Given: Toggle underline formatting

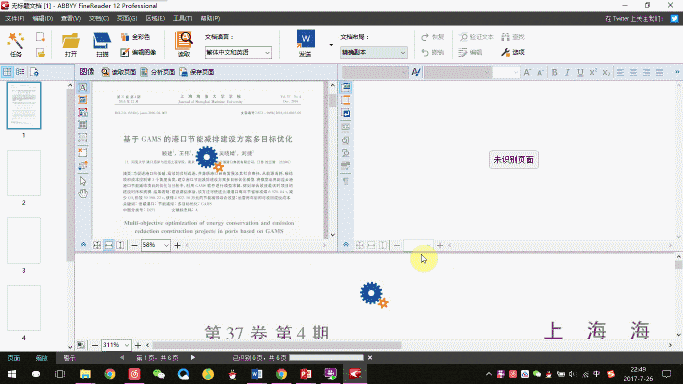Looking at the screenshot, I should (x=580, y=72).
